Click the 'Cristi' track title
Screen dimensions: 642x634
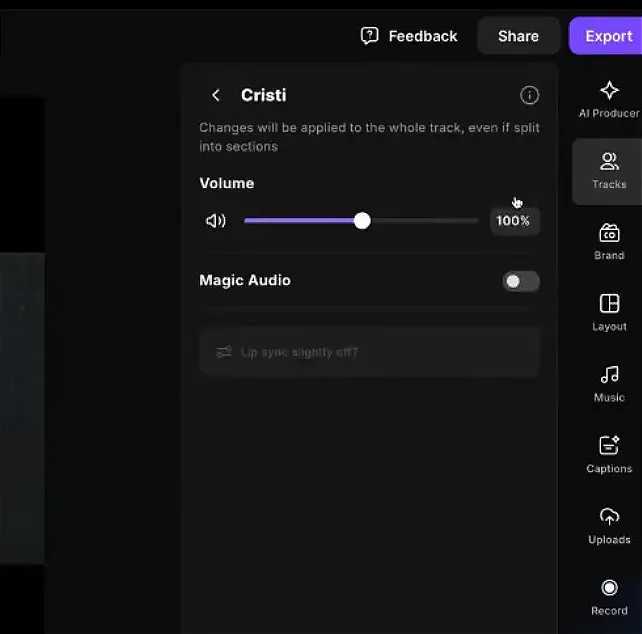(264, 95)
